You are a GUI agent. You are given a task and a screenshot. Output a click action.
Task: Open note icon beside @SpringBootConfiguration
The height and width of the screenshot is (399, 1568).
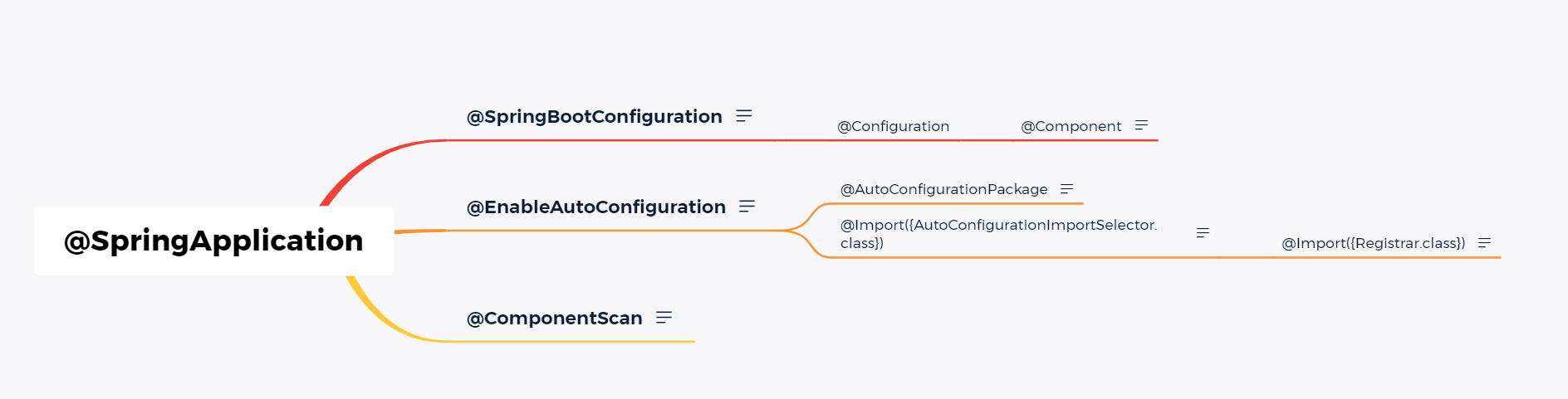pos(744,116)
